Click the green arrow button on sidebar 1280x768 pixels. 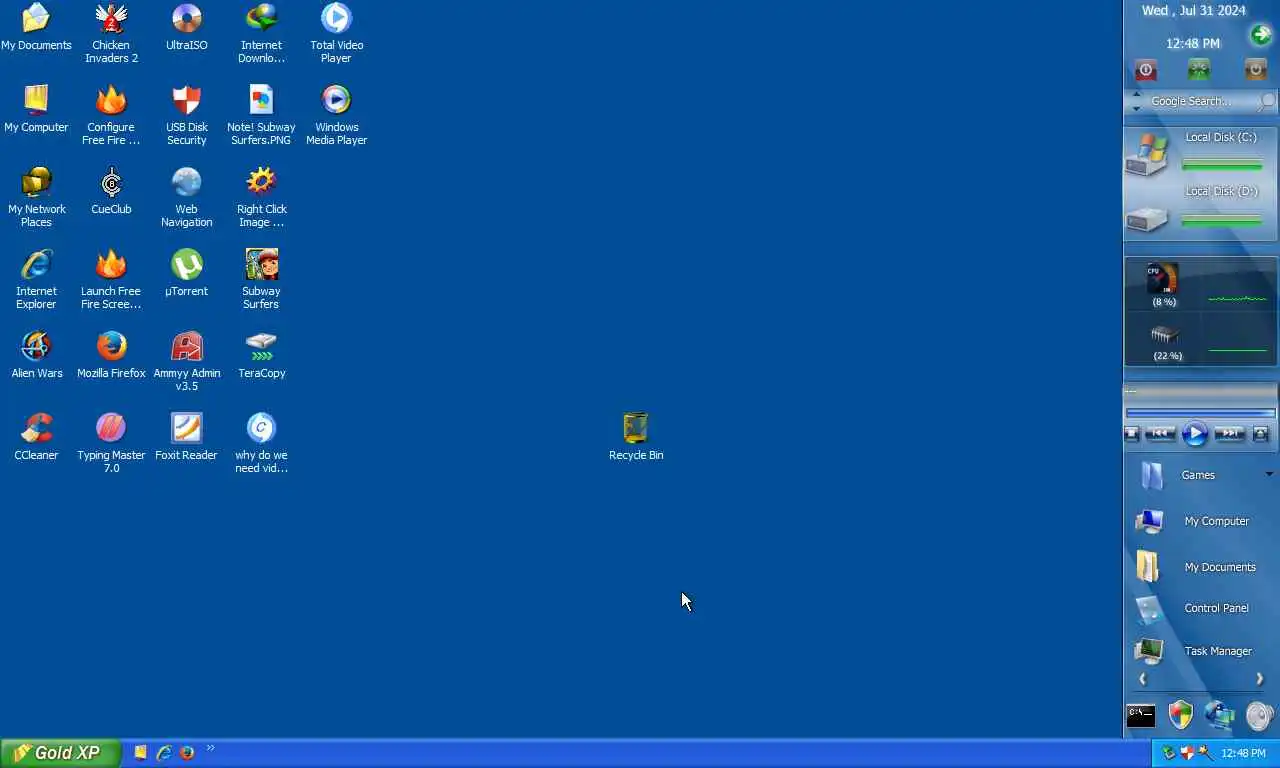pyautogui.click(x=1260, y=36)
